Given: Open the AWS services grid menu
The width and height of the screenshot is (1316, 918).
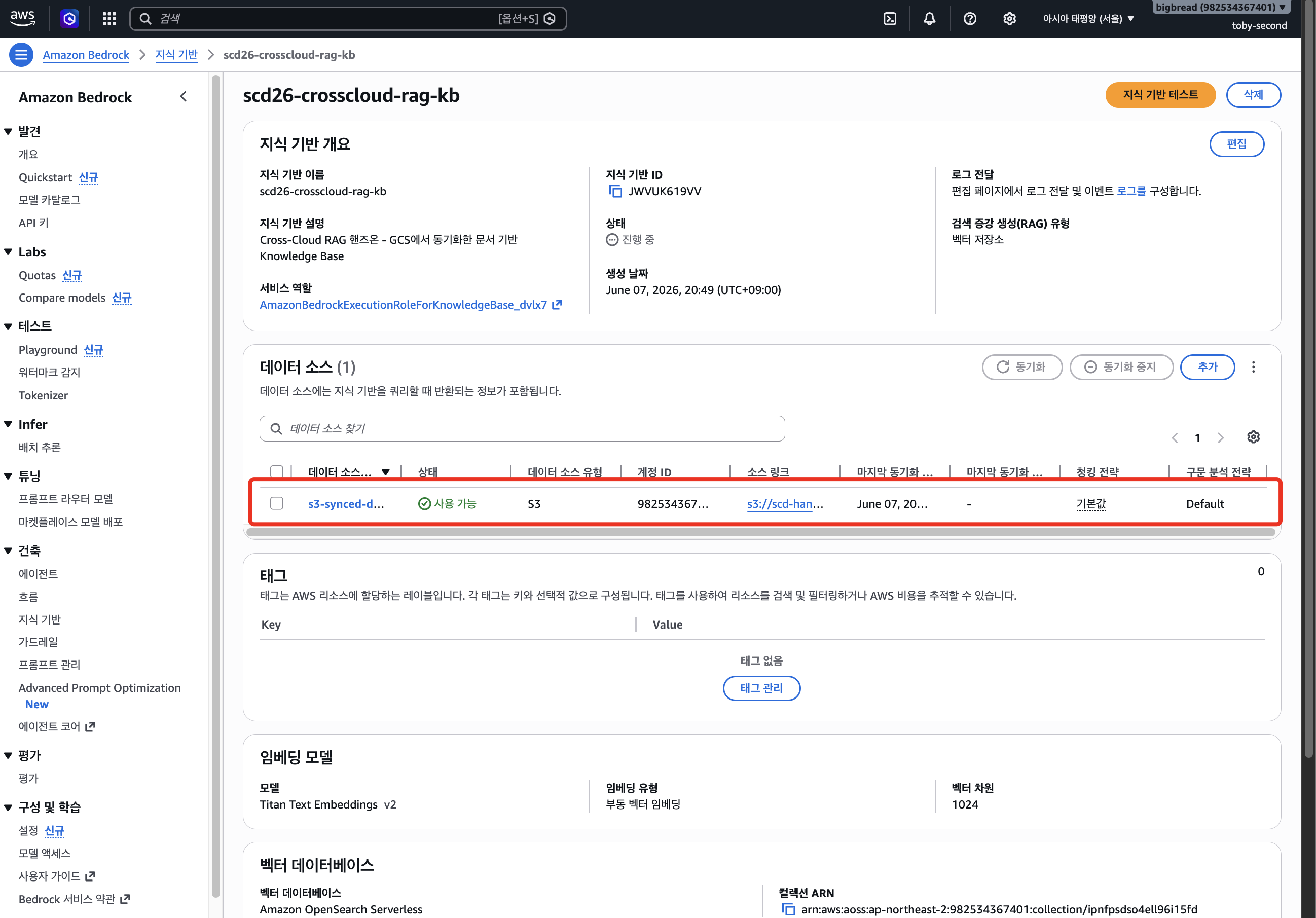Looking at the screenshot, I should [109, 19].
